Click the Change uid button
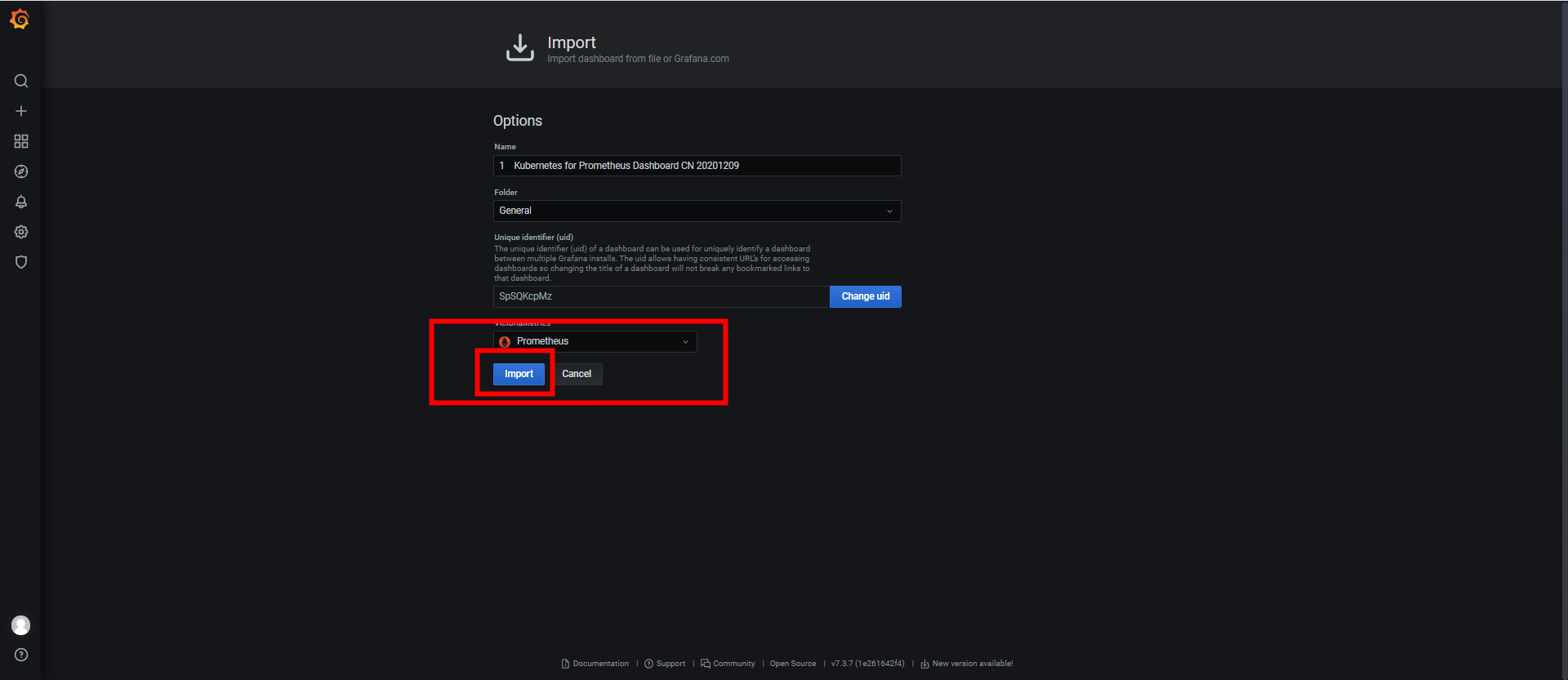 coord(866,296)
